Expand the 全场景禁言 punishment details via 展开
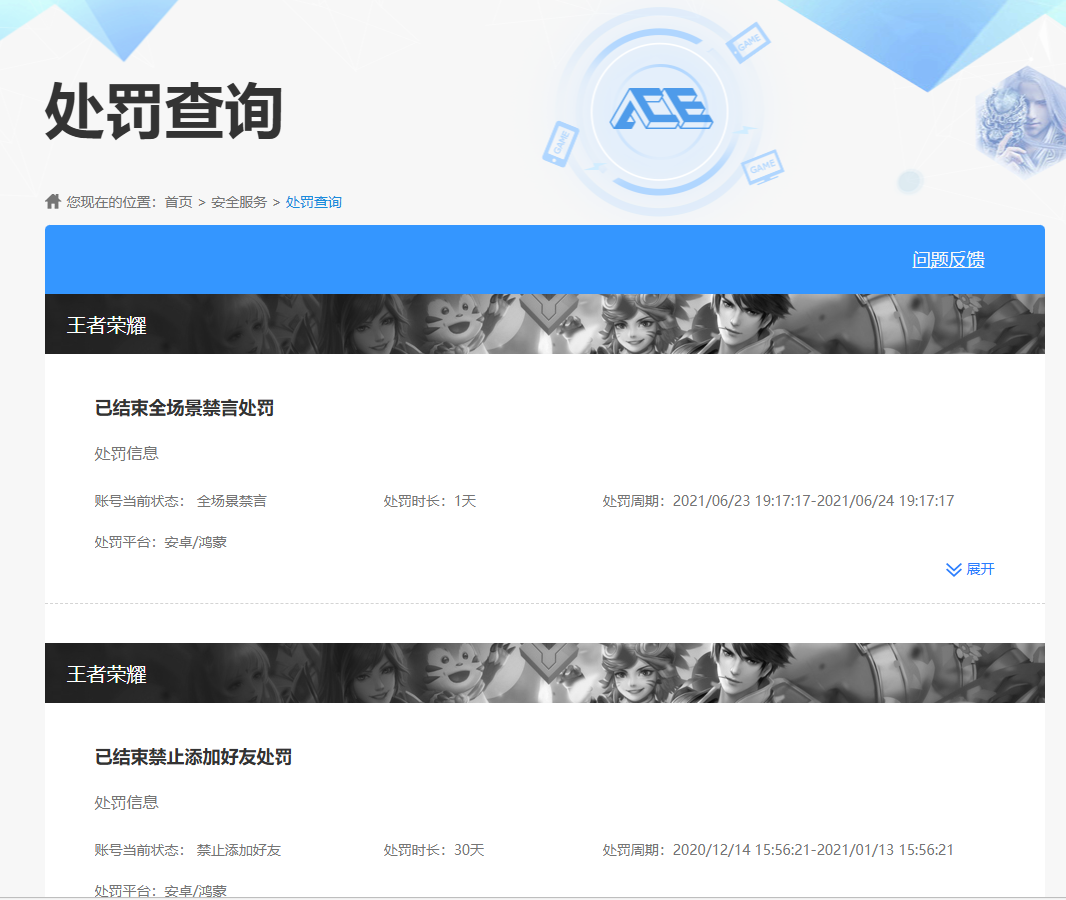 tap(980, 570)
